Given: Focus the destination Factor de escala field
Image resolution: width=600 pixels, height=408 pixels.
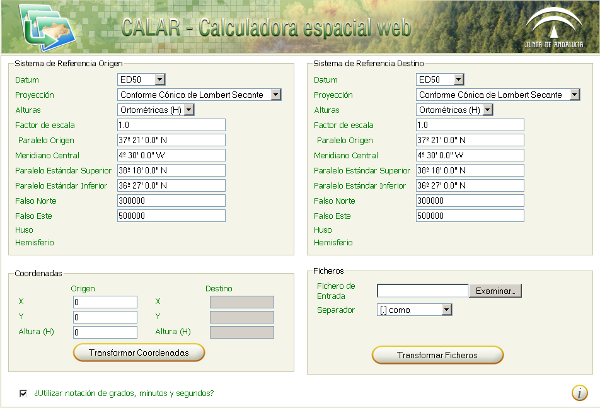Looking at the screenshot, I should 470,125.
